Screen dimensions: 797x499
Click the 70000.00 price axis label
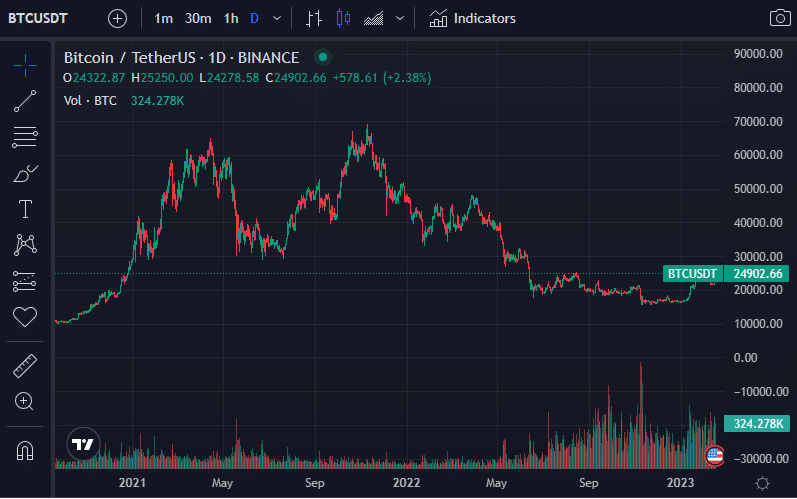tap(758, 121)
